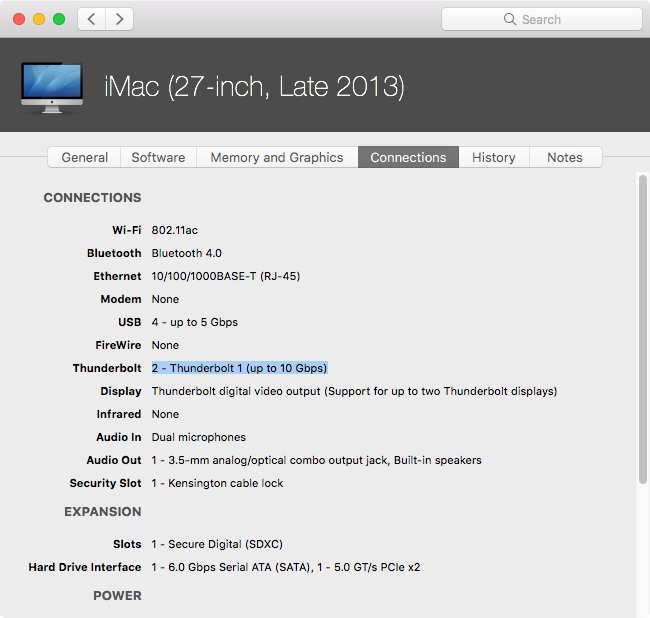Click the Secure Digital (SDXC) value
The height and width of the screenshot is (618, 650).
pos(217,544)
